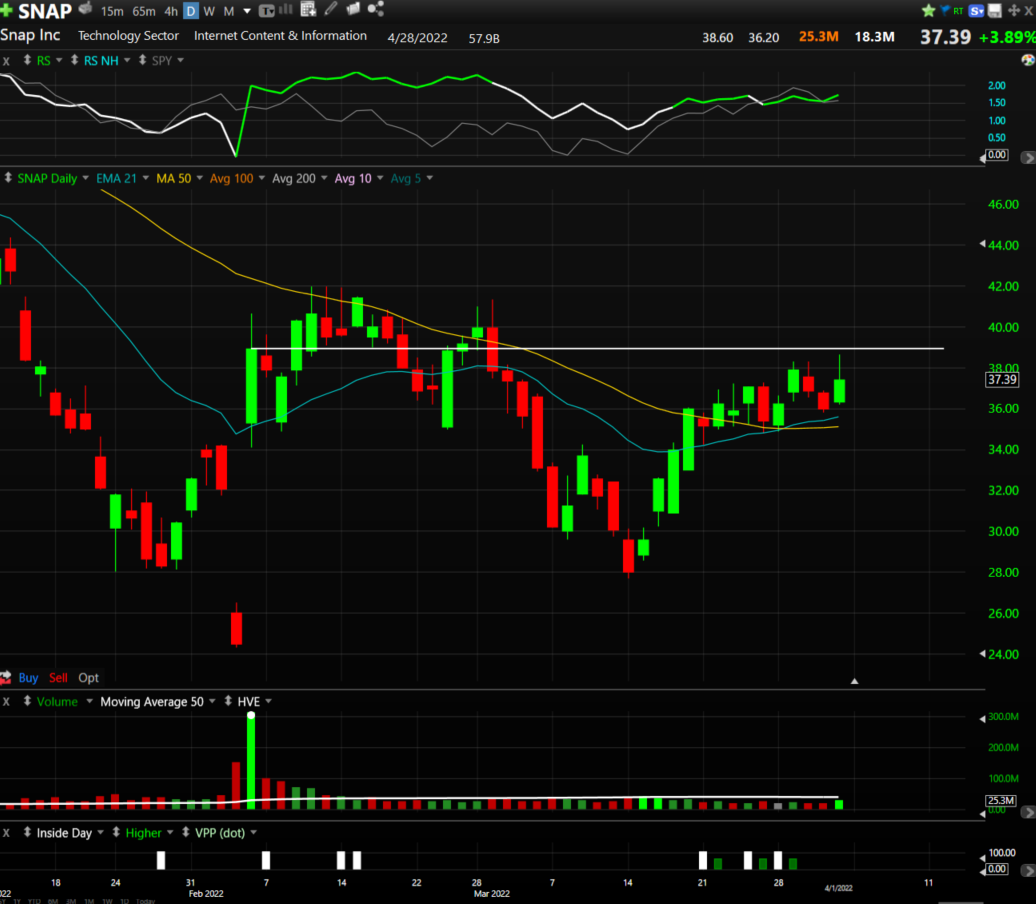Viewport: 1036px width, 904px height.
Task: Select the D daily timeframe
Action: 191,11
